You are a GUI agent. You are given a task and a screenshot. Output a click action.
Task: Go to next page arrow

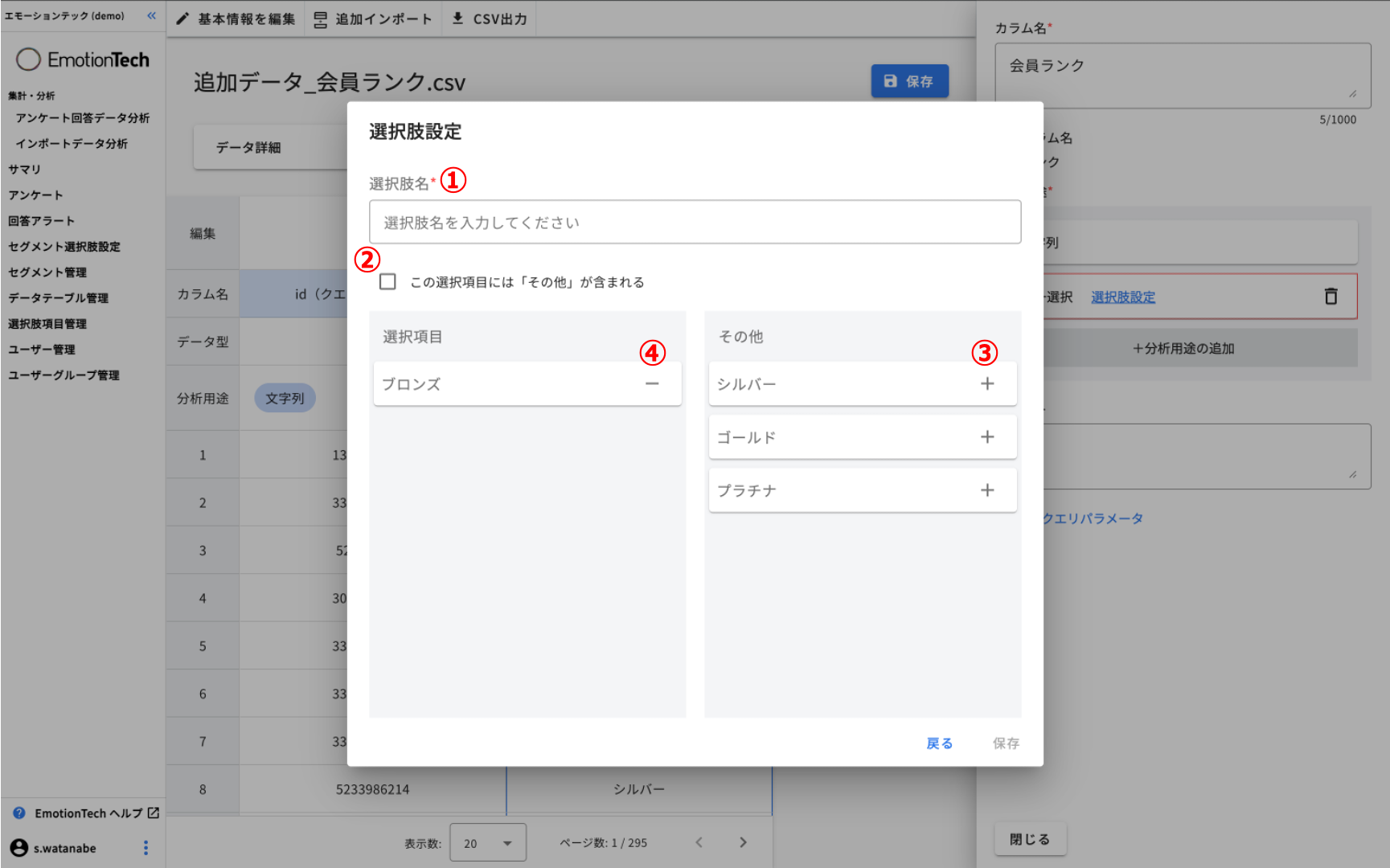click(x=743, y=842)
